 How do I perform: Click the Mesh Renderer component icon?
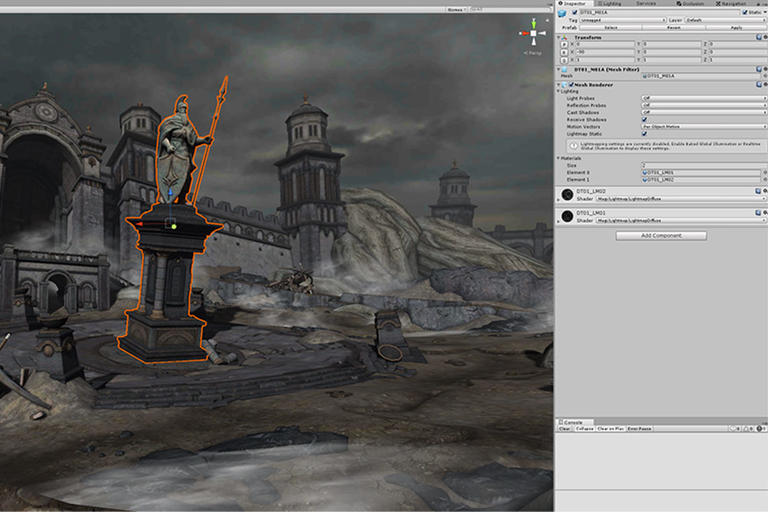(564, 85)
